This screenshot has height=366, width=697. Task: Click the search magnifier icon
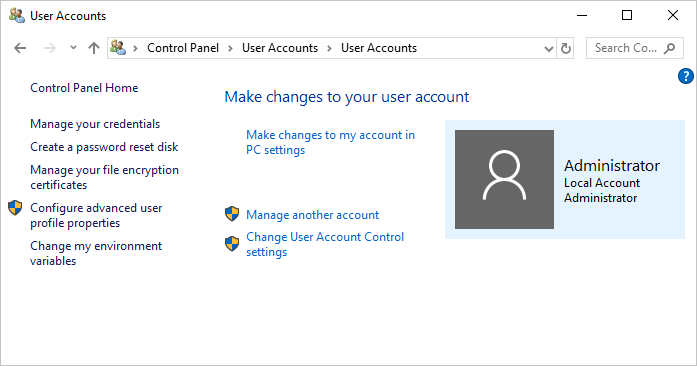pyautogui.click(x=669, y=48)
